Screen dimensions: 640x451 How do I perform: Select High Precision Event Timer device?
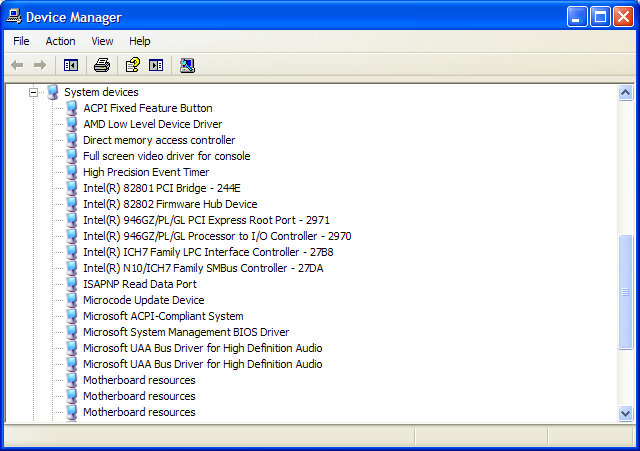click(146, 172)
